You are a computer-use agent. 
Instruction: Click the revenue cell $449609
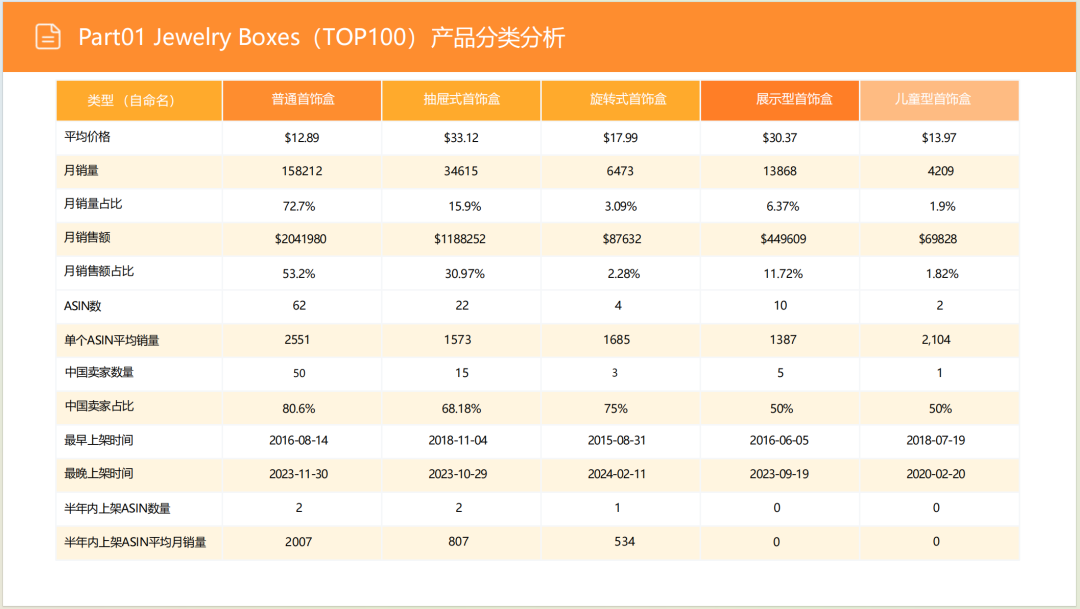point(783,239)
